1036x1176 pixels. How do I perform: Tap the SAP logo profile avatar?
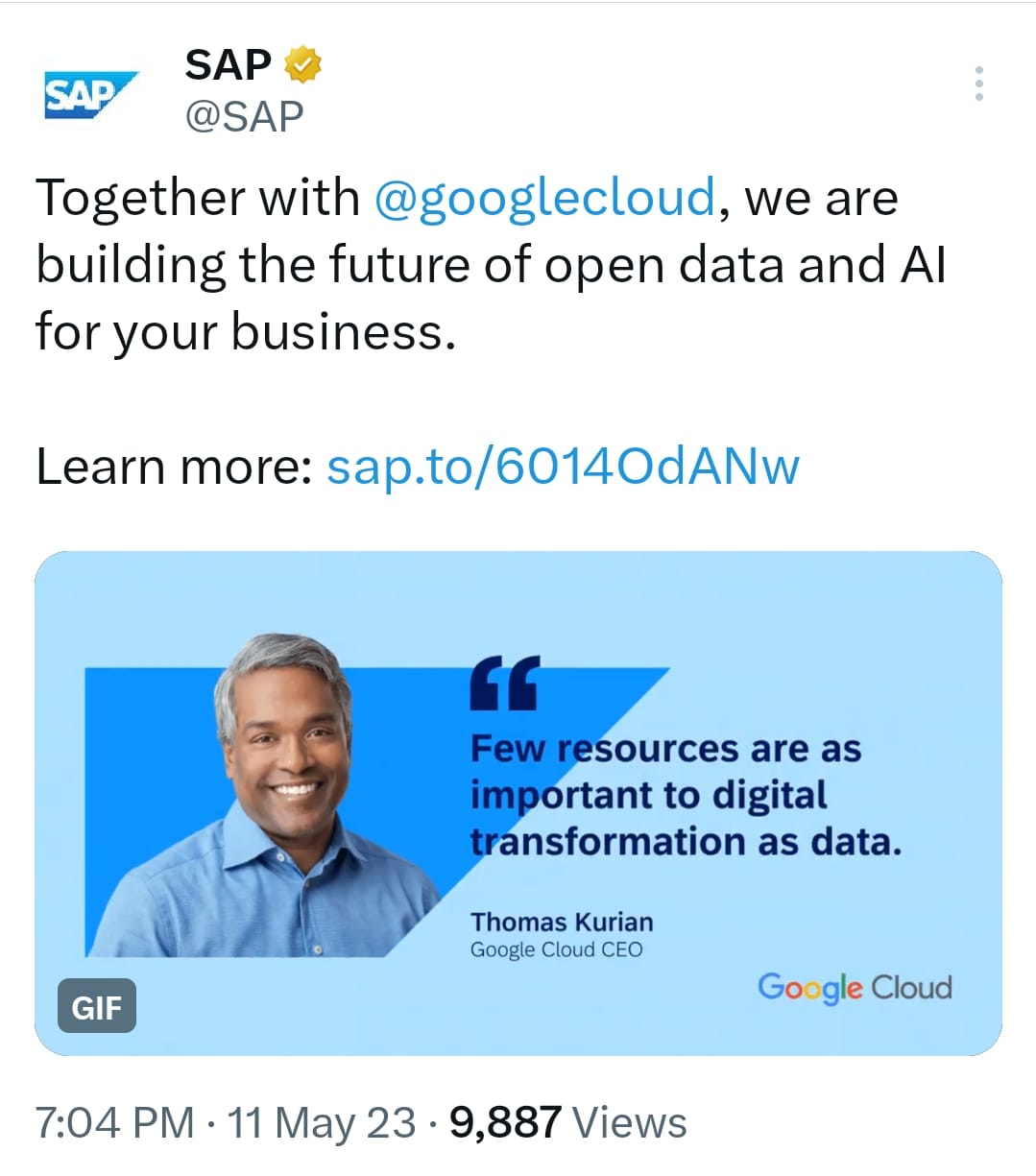click(92, 94)
